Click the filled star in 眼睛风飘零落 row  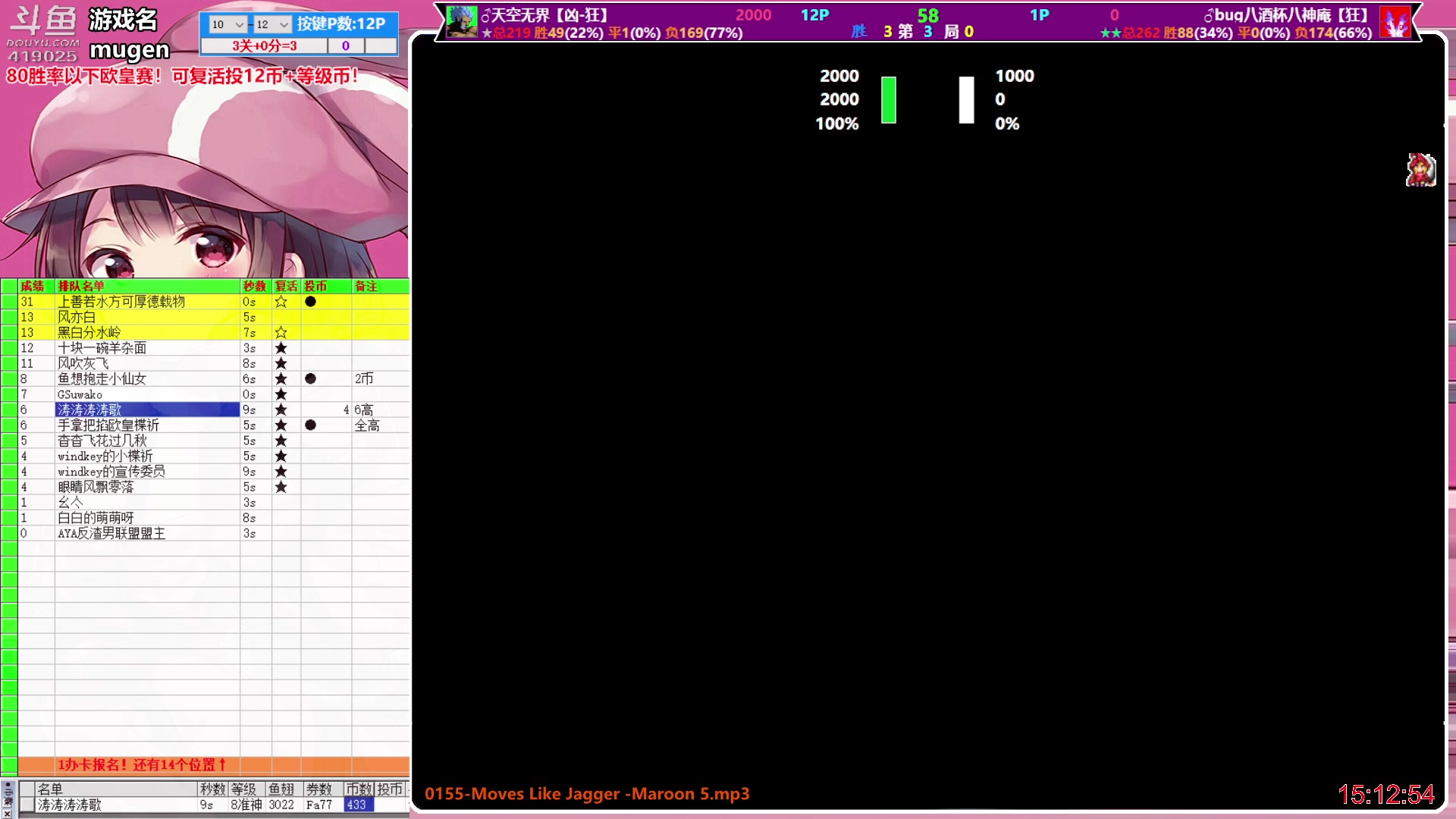[x=281, y=487]
